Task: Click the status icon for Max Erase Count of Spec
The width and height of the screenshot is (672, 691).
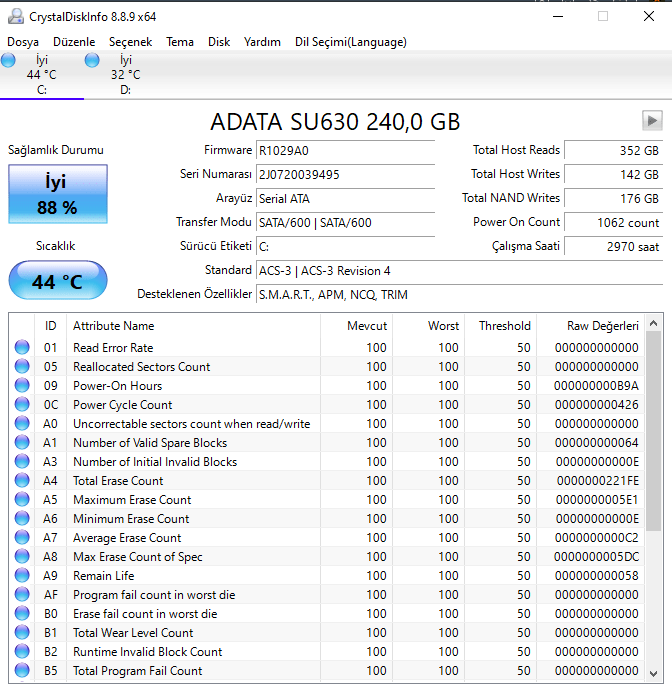Action: (x=22, y=556)
